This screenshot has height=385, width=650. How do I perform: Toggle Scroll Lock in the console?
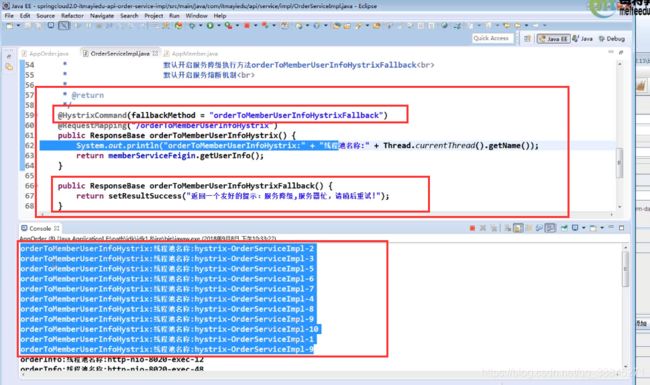click(x=518, y=228)
